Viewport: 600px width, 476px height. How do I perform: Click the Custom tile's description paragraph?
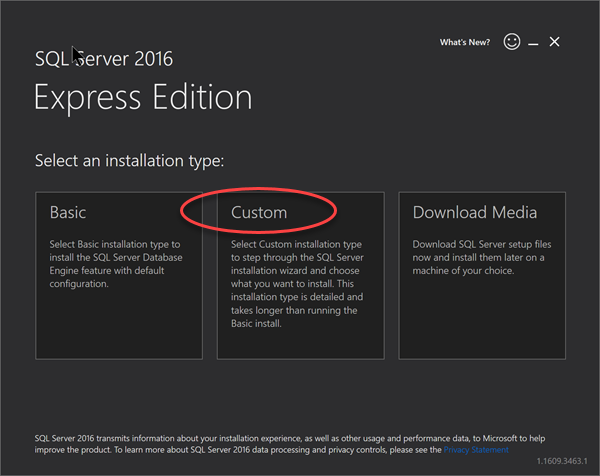pos(297,284)
